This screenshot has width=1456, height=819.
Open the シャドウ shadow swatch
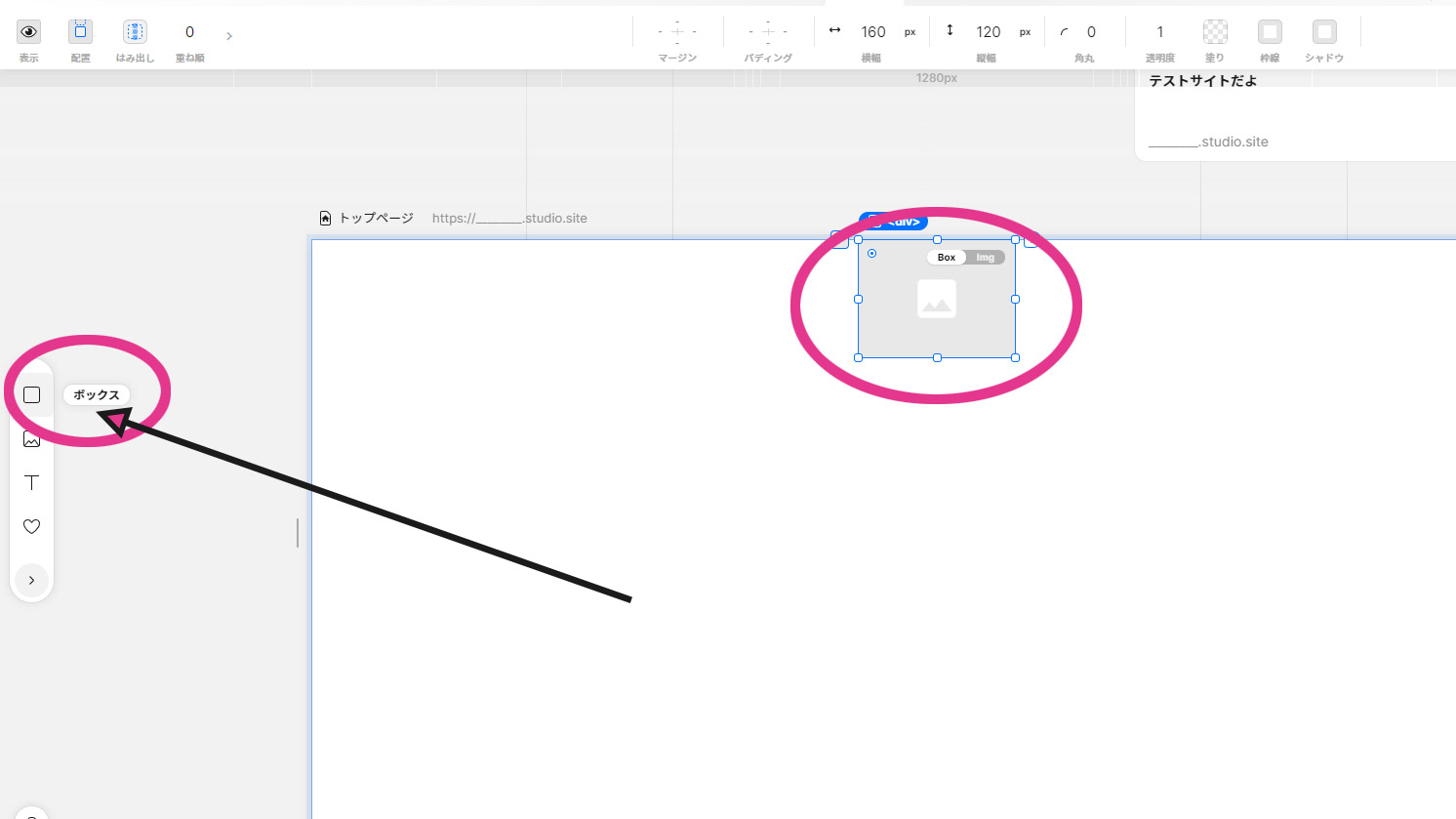coord(1324,32)
